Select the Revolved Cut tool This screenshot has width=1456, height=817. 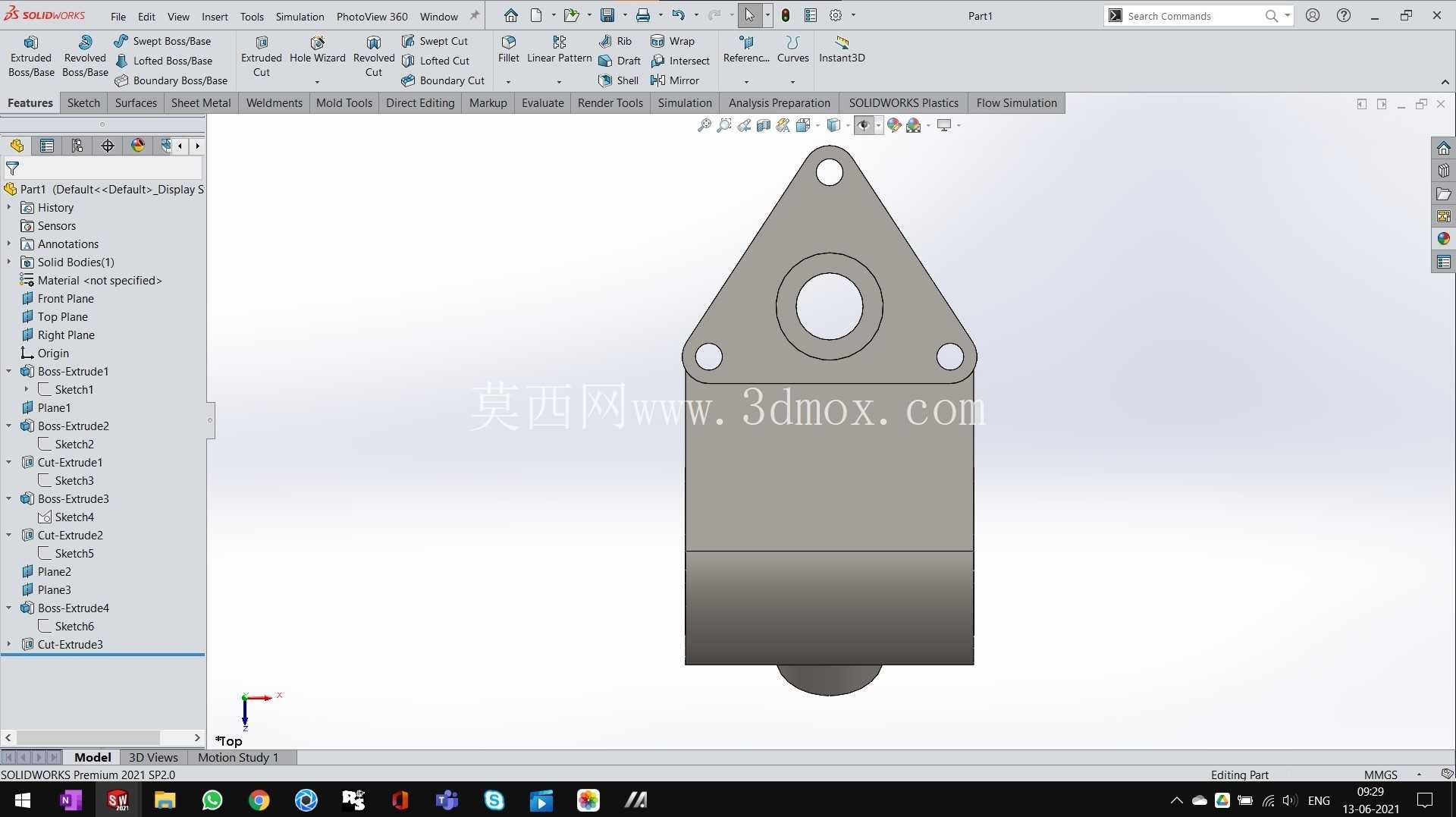click(374, 56)
